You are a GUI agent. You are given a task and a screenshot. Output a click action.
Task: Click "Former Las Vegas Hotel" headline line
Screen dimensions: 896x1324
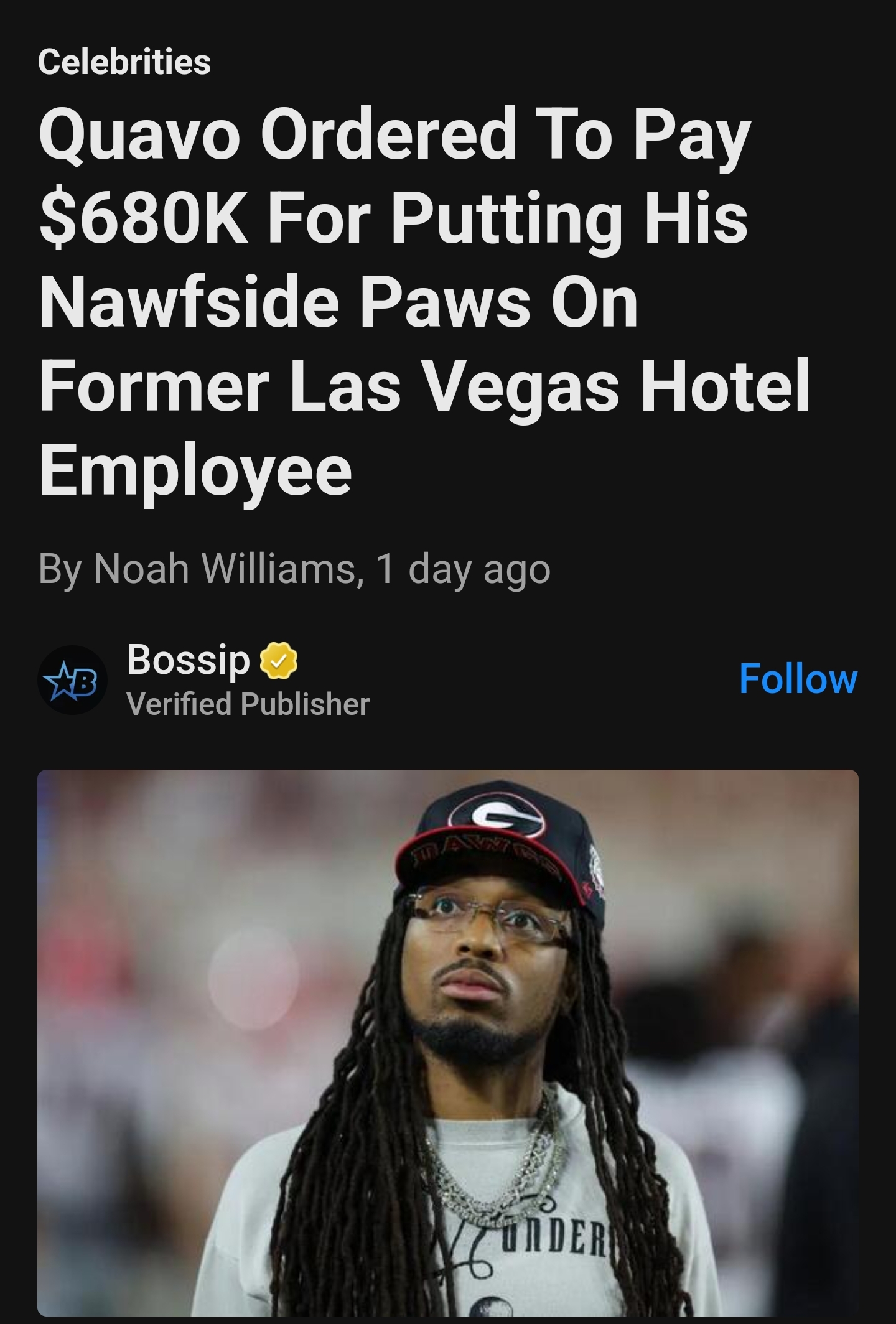(425, 386)
